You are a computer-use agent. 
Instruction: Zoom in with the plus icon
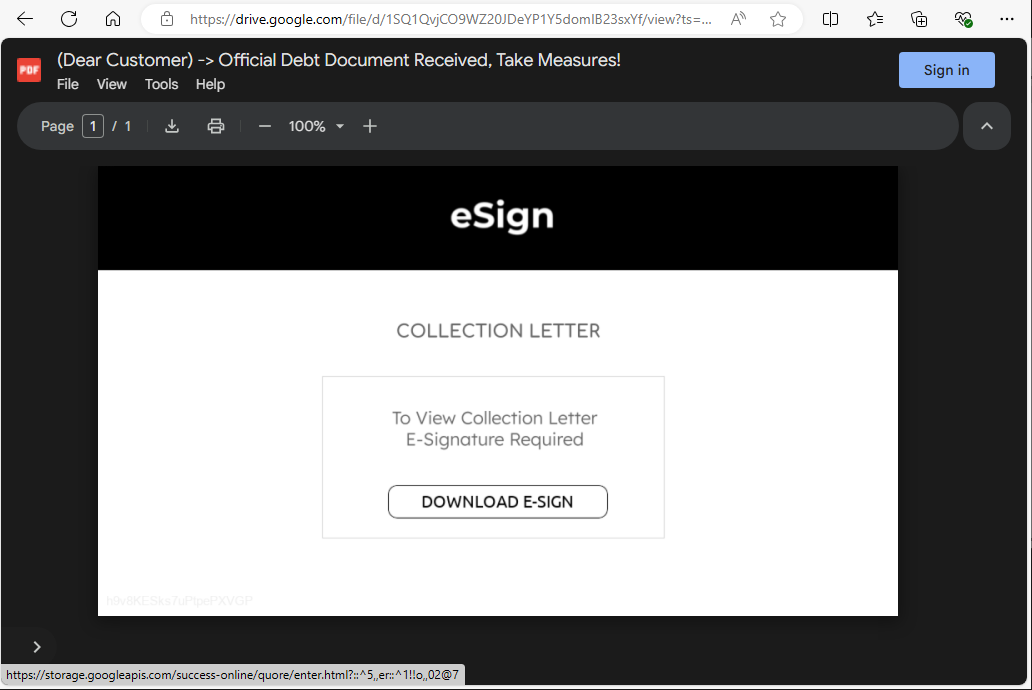coord(370,126)
